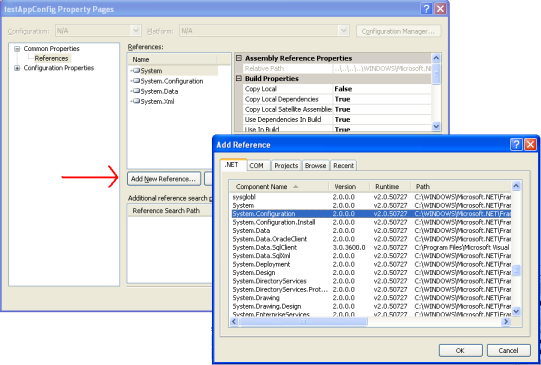Screen dimensions: 541x365
Task: Collapse the Common Properties tree node
Action: pyautogui.click(x=17, y=49)
